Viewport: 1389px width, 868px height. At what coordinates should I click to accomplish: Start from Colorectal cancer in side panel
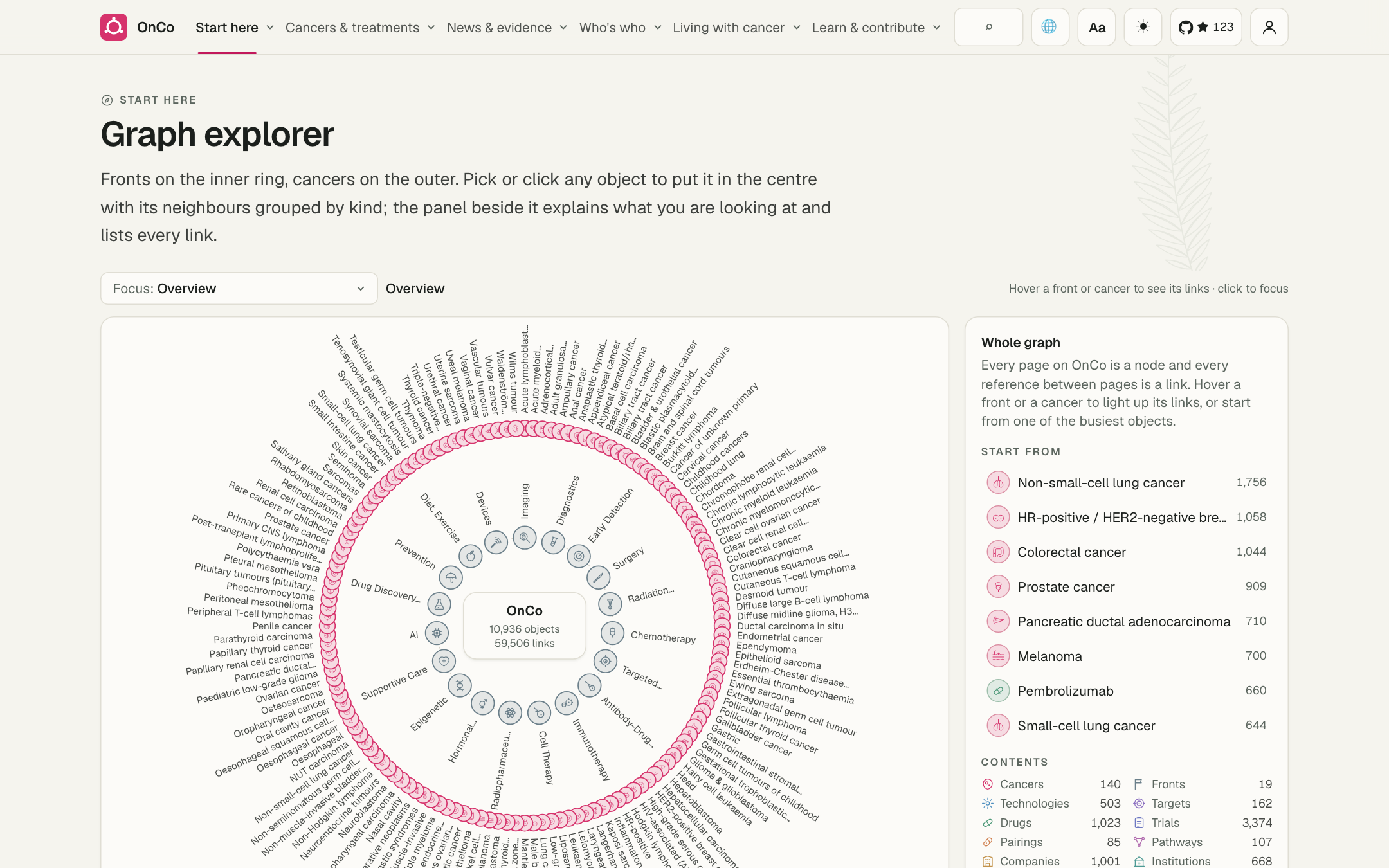(x=1127, y=552)
